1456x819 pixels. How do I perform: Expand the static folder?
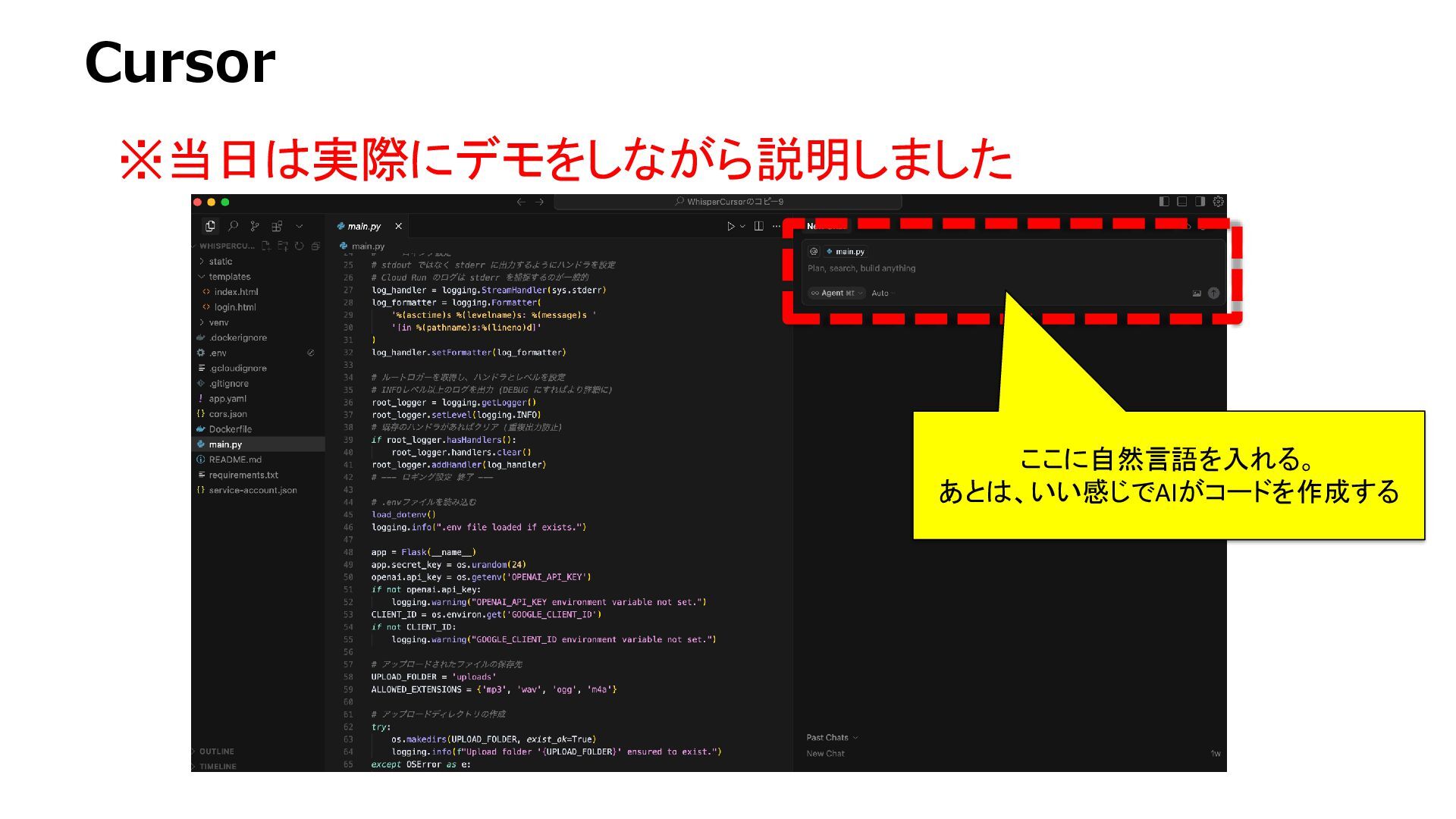[x=258, y=262]
